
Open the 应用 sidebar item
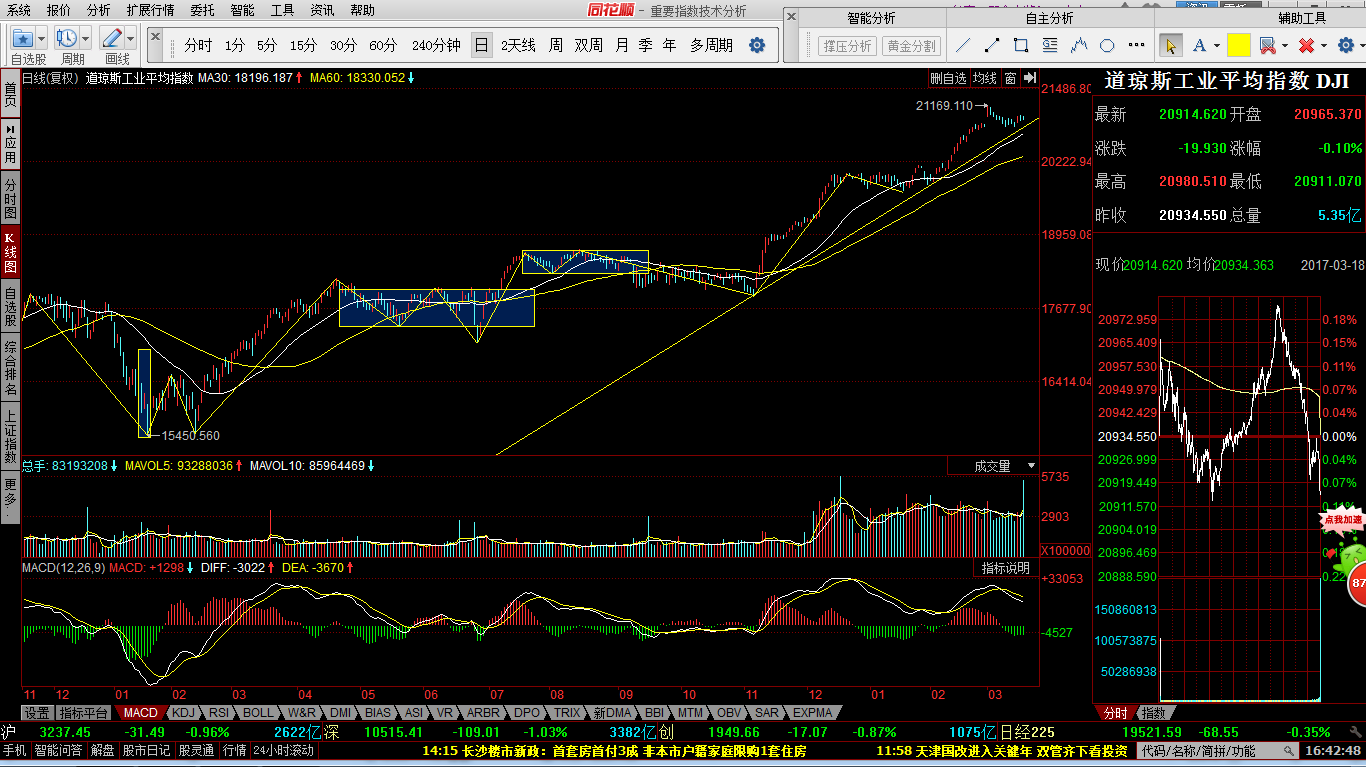[10, 145]
